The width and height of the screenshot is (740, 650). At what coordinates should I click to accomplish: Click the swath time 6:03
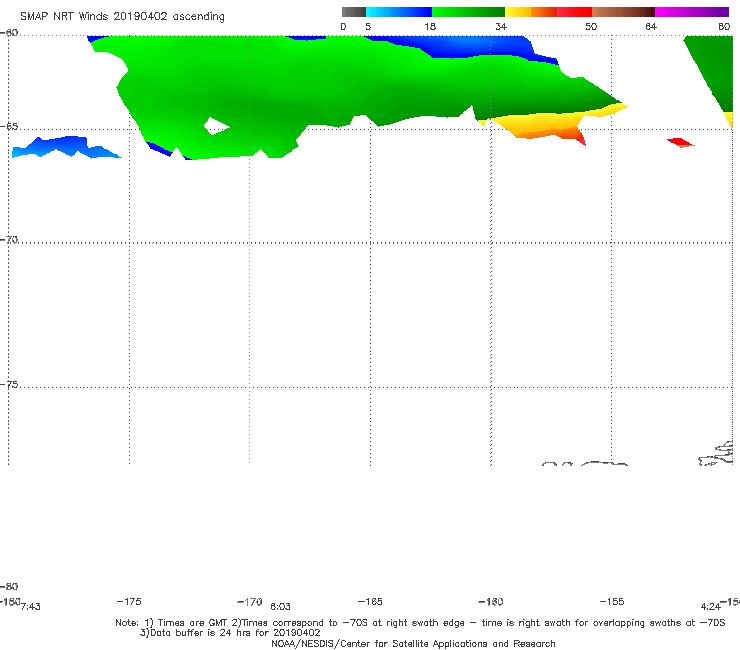pos(280,607)
